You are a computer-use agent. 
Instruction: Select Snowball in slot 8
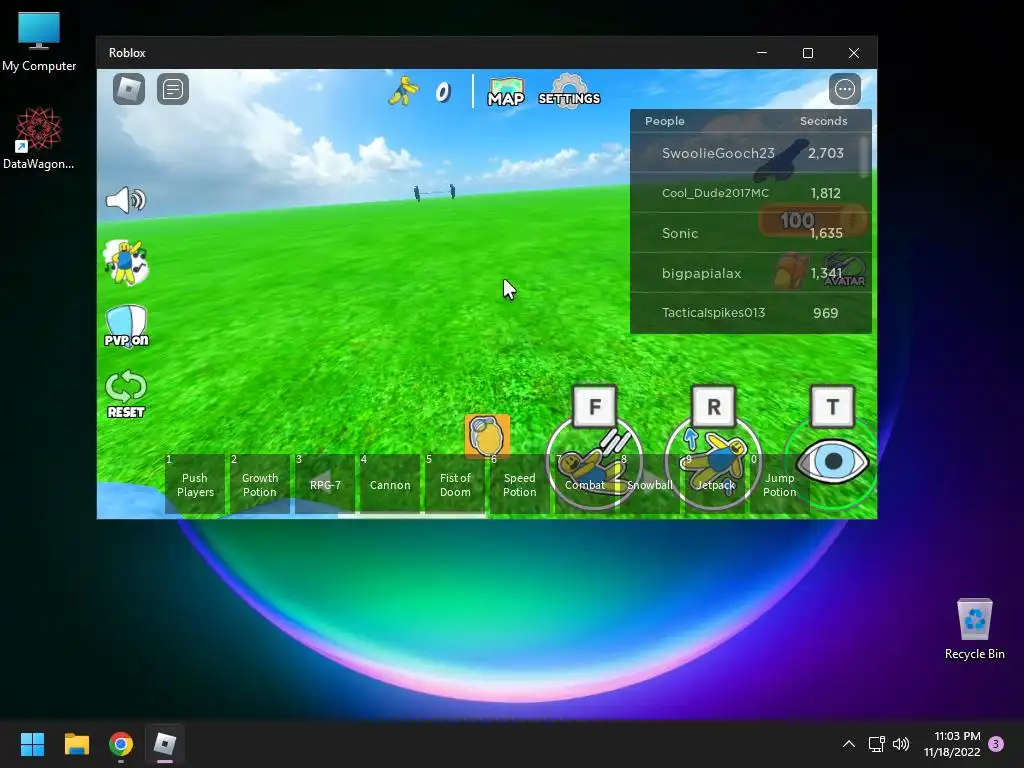(x=649, y=485)
